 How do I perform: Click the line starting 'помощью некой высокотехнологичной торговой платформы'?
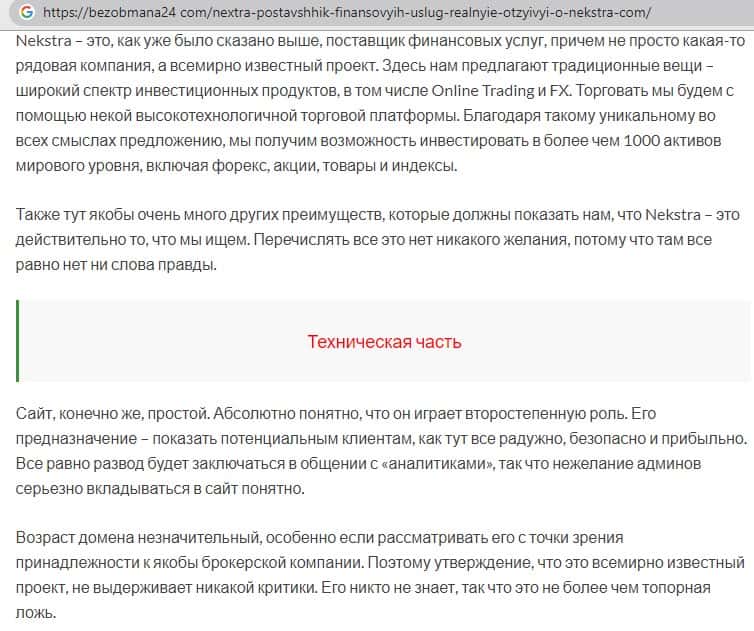click(365, 116)
